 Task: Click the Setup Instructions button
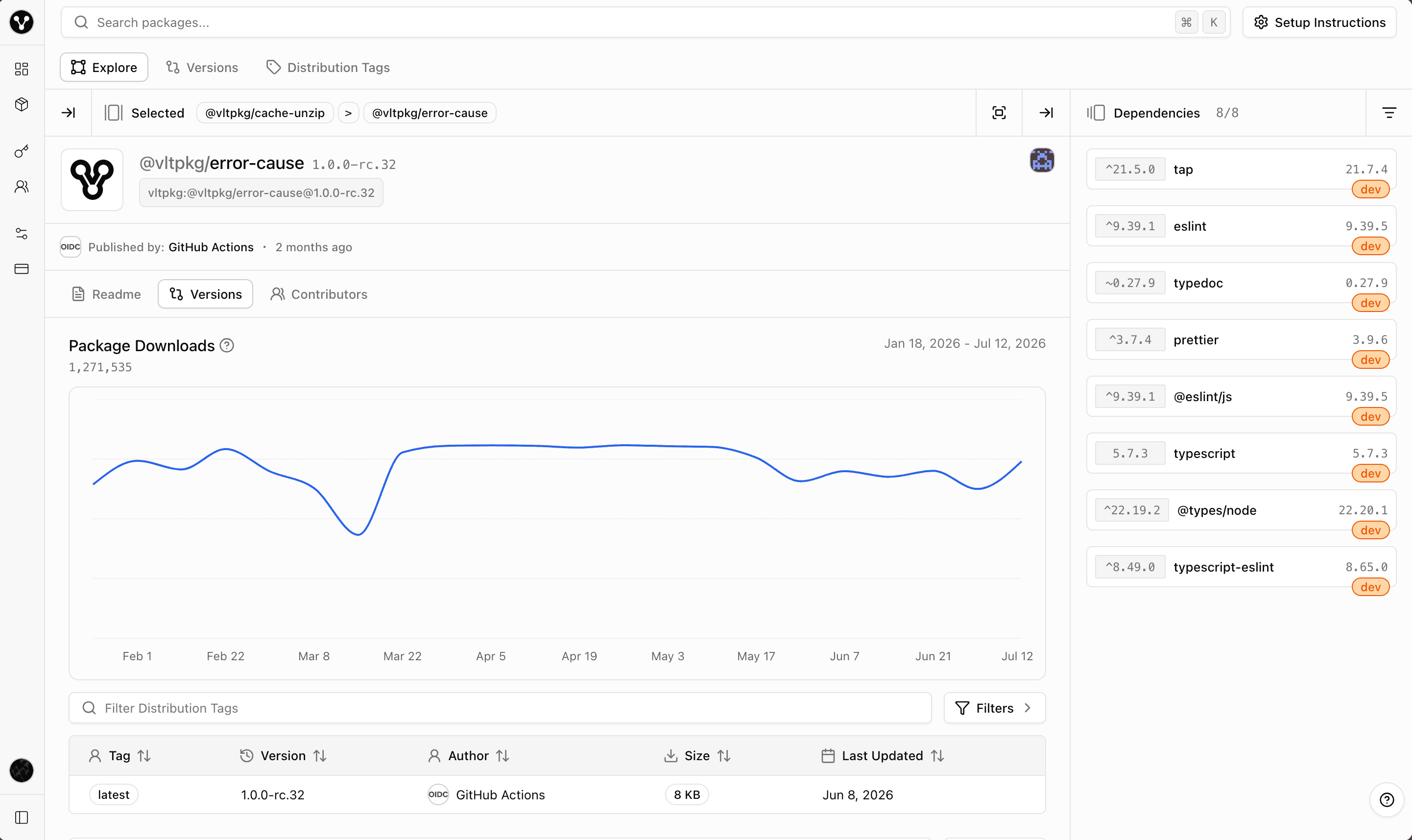(x=1319, y=22)
